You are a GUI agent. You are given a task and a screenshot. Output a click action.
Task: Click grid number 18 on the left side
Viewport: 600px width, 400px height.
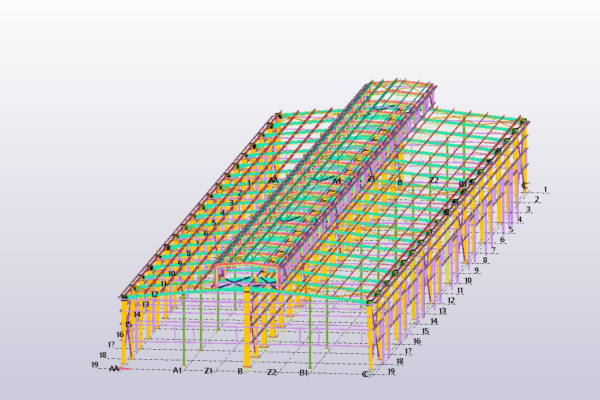point(103,355)
